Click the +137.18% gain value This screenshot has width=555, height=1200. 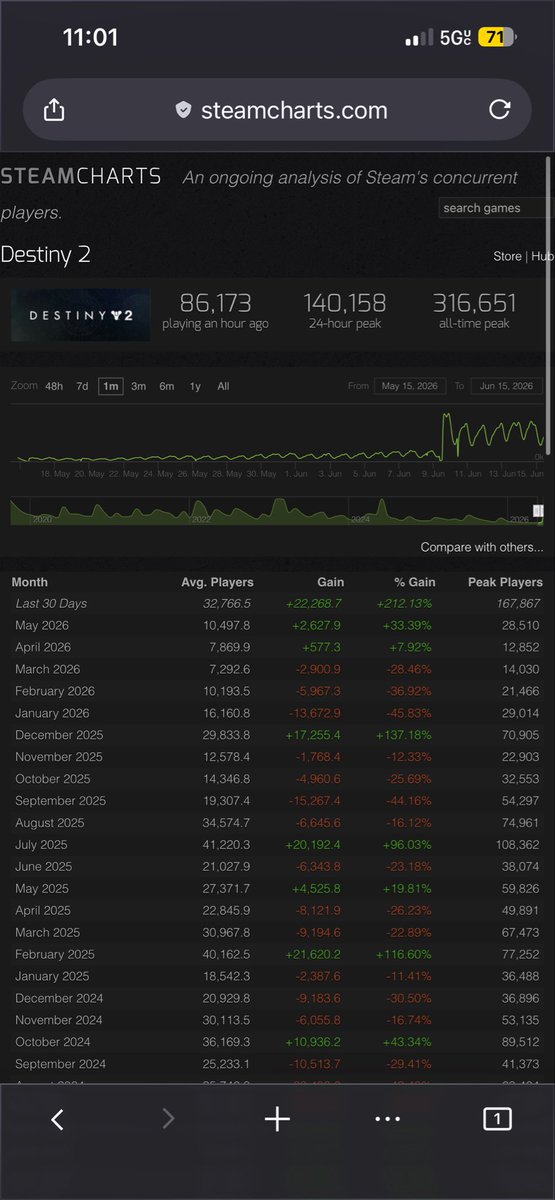[x=405, y=735]
